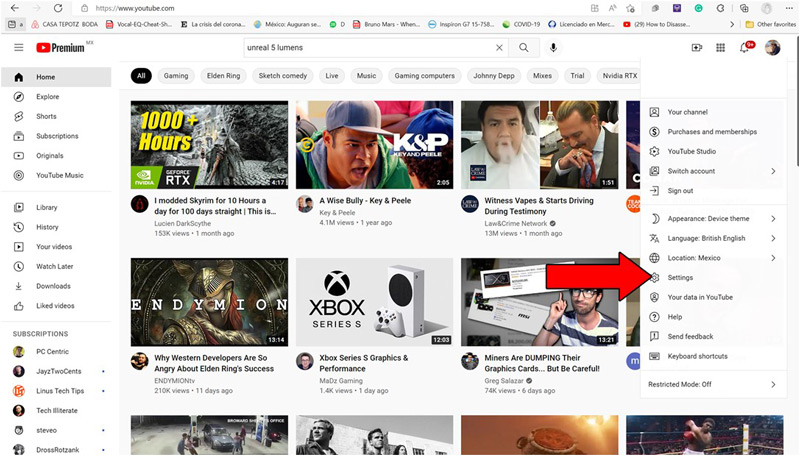Image resolution: width=800 pixels, height=456 pixels.
Task: Expand Restricted Mode: Off option
Action: point(713,385)
